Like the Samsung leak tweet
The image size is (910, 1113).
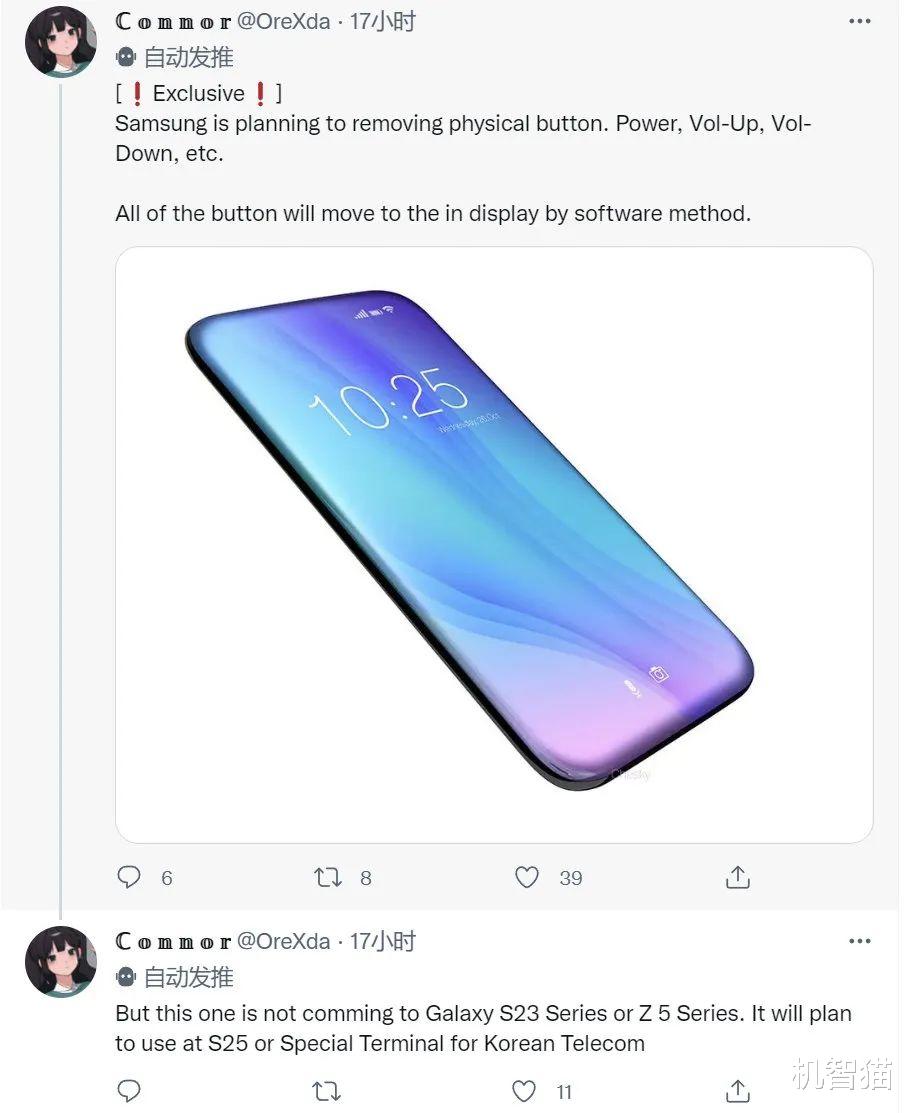click(x=526, y=877)
